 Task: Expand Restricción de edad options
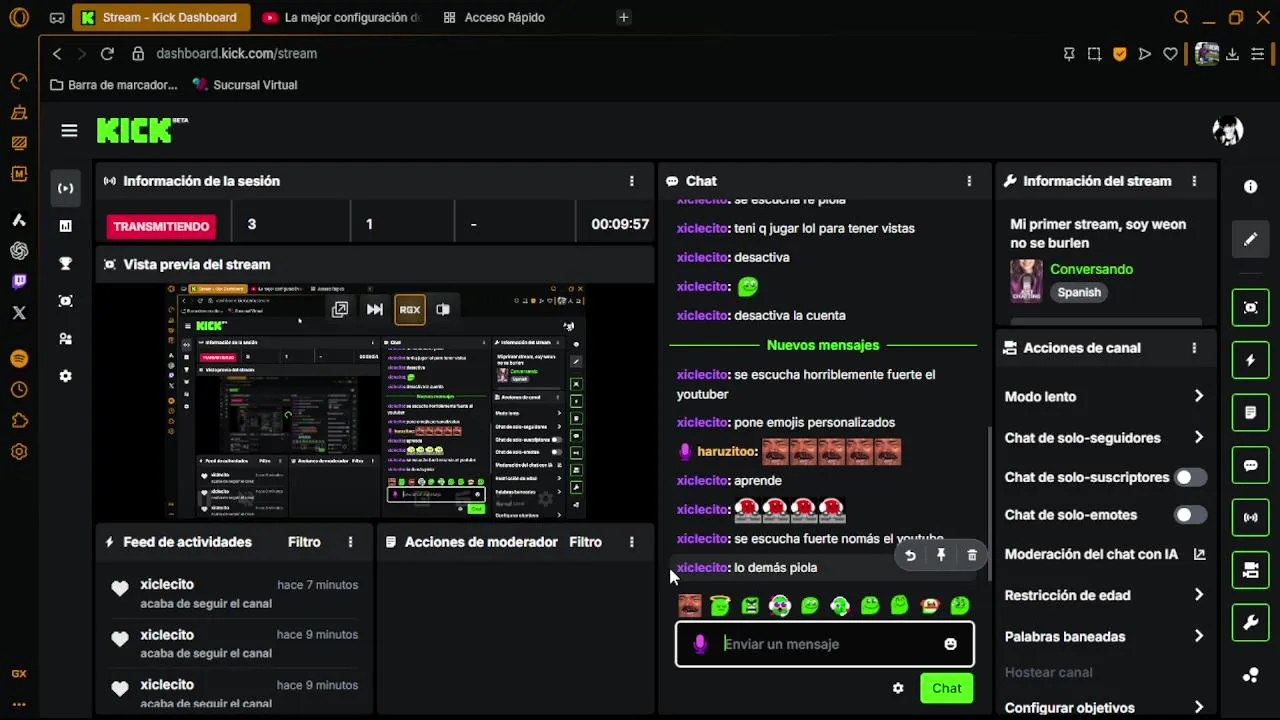1198,595
